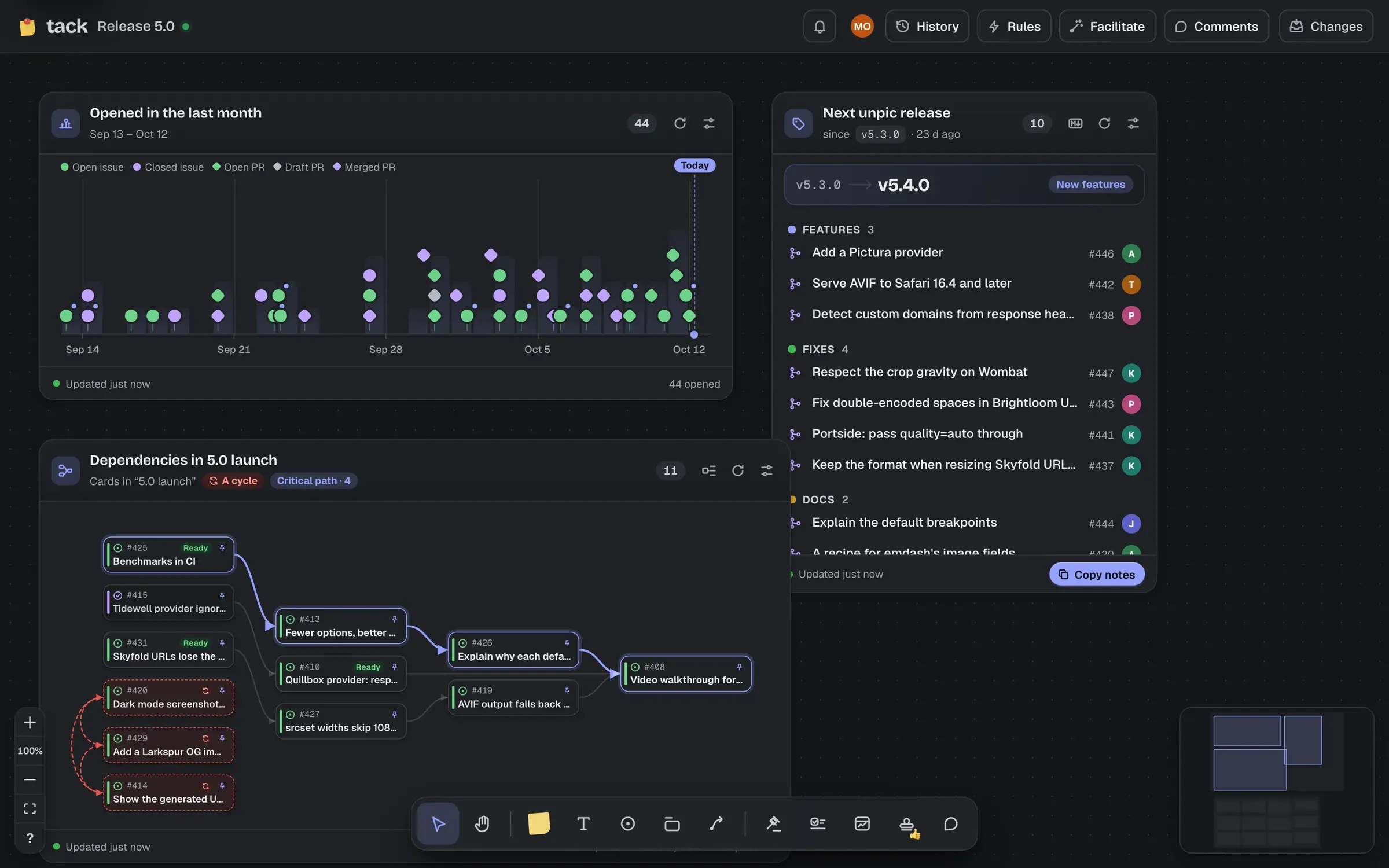Click the Today marker on the timeline
Viewport: 1389px width, 868px height.
click(694, 165)
